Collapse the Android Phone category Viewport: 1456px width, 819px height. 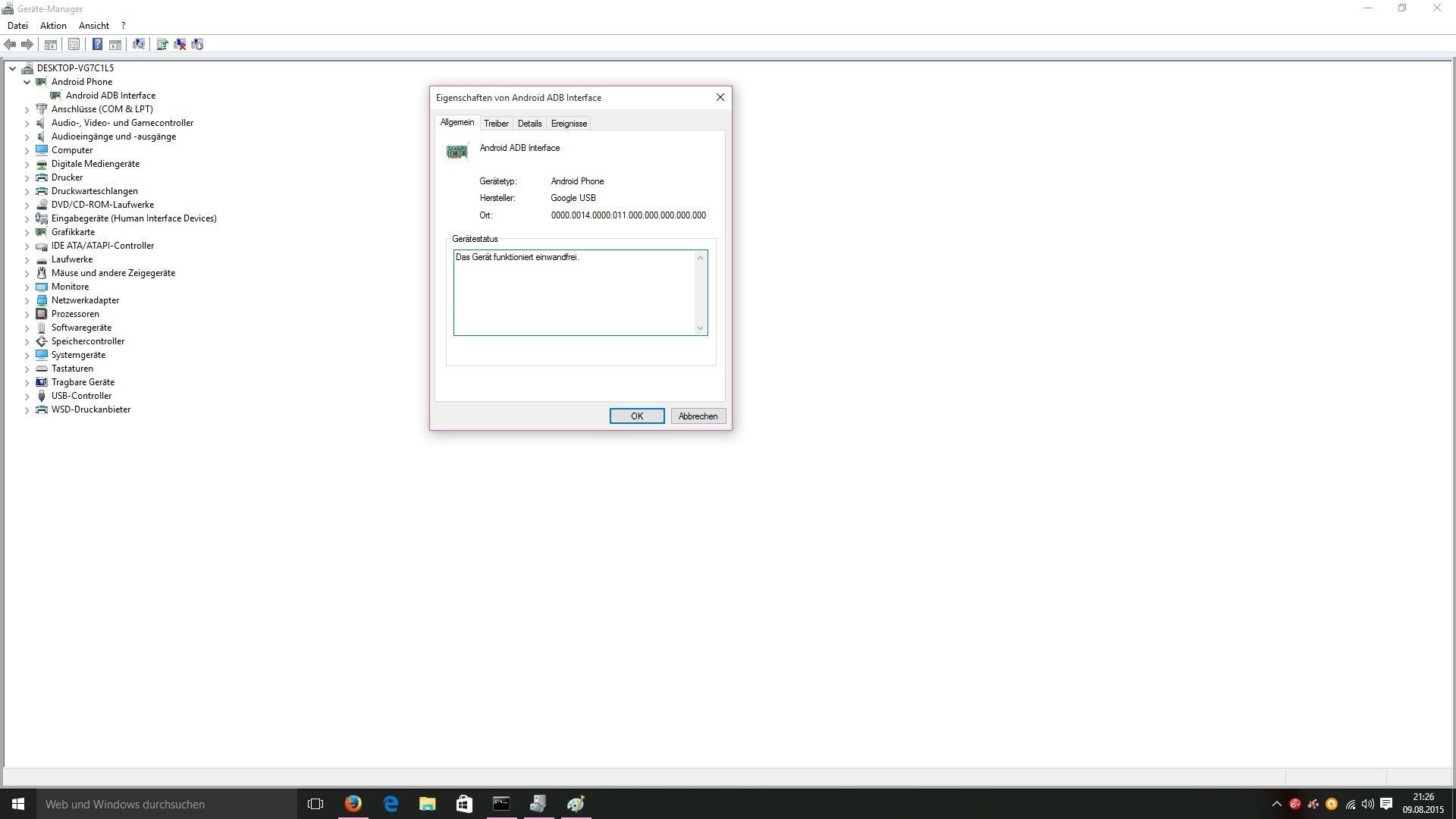[x=27, y=82]
